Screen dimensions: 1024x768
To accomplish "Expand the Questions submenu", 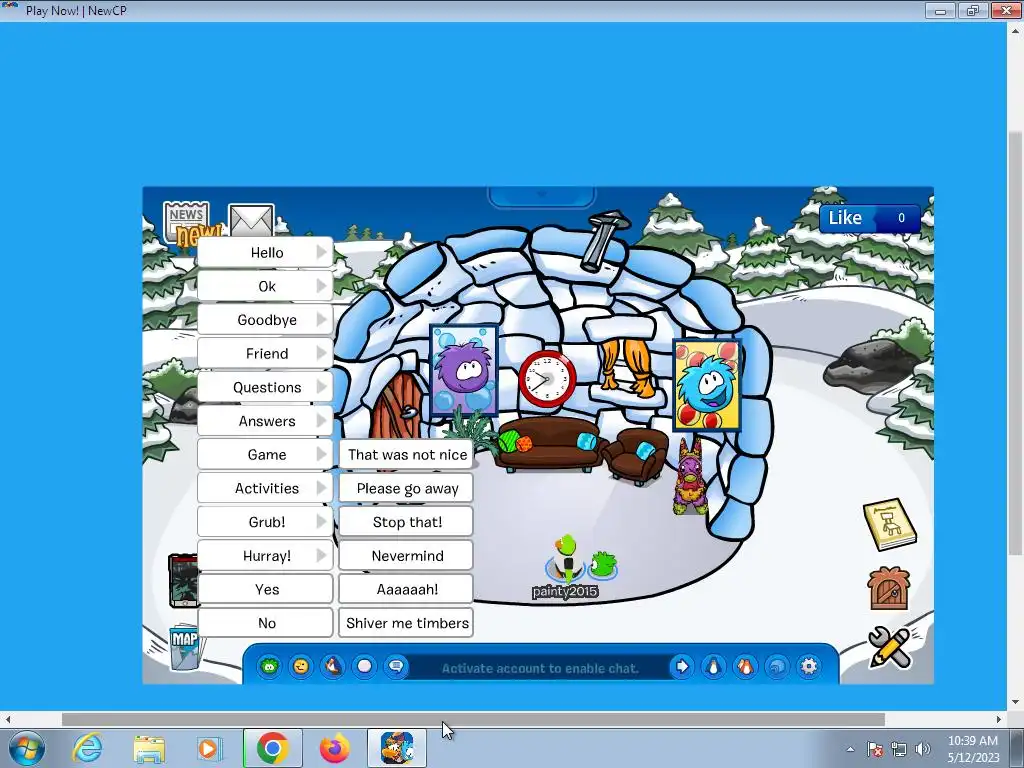I will tap(265, 387).
